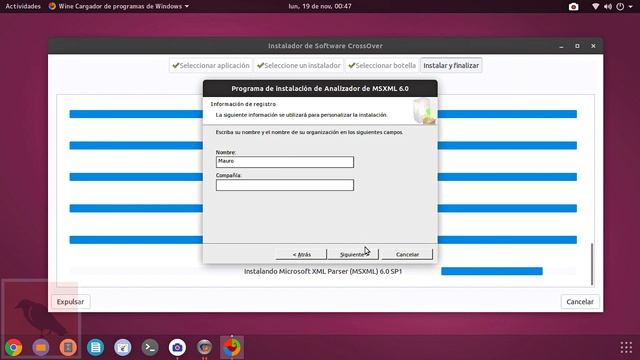Viewport: 640px width, 360px height.
Task: Click the Compañía text field
Action: click(x=285, y=185)
